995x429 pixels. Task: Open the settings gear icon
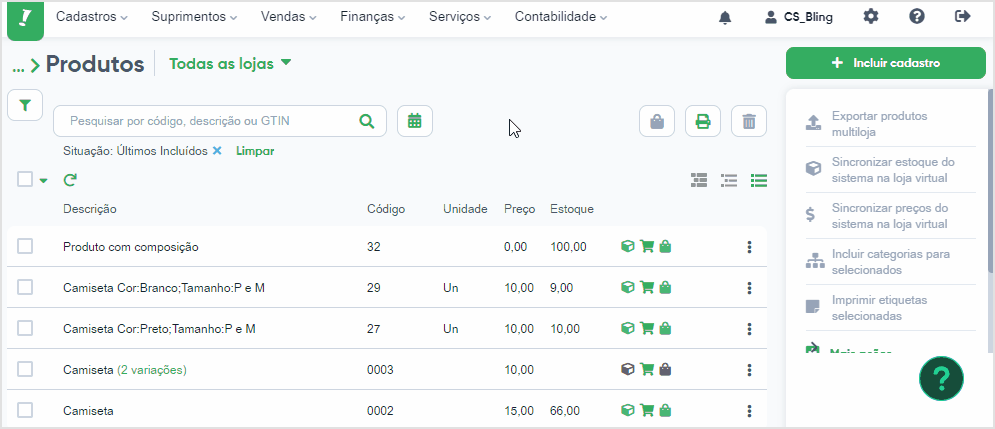click(871, 17)
